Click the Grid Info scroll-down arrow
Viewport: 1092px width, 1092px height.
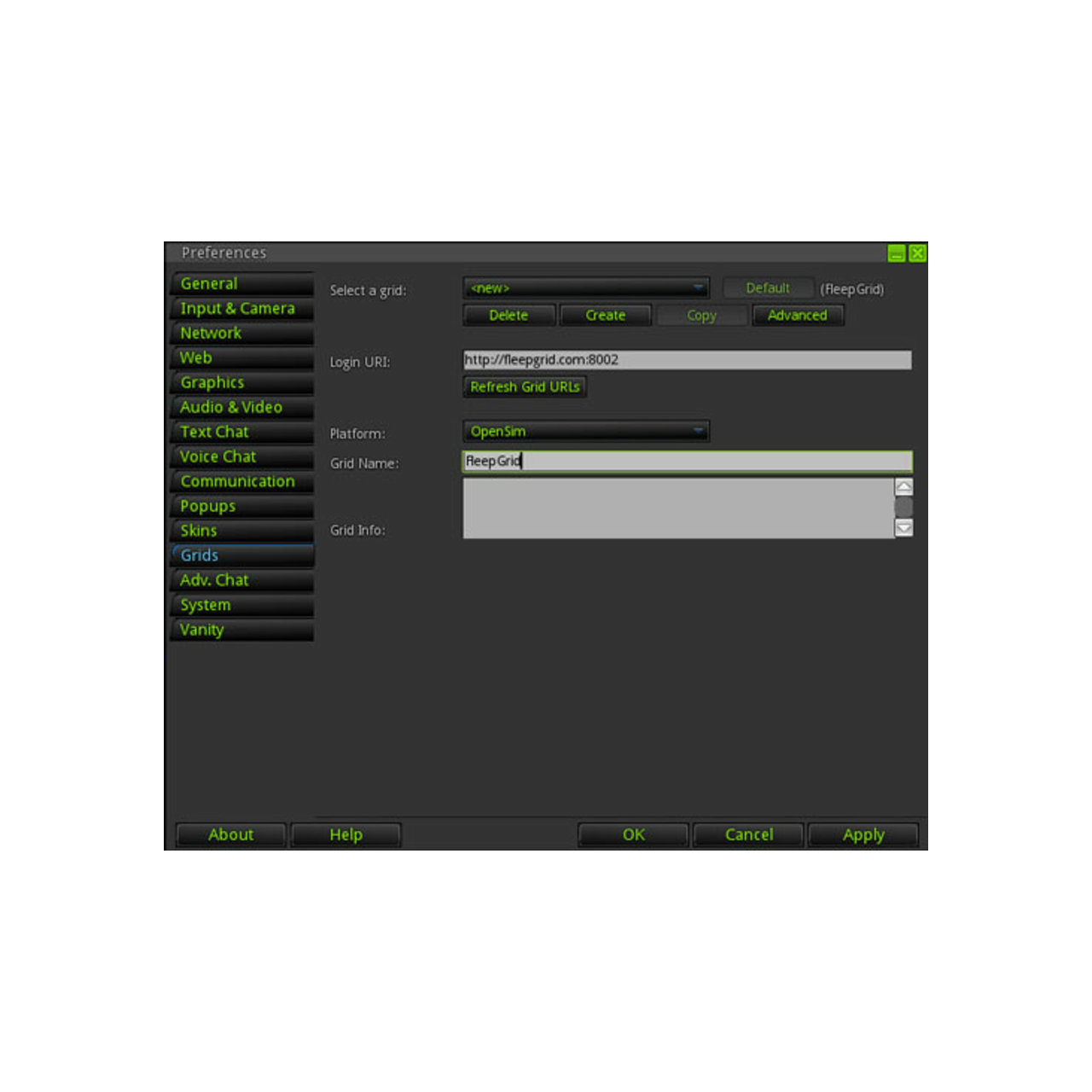(x=903, y=528)
